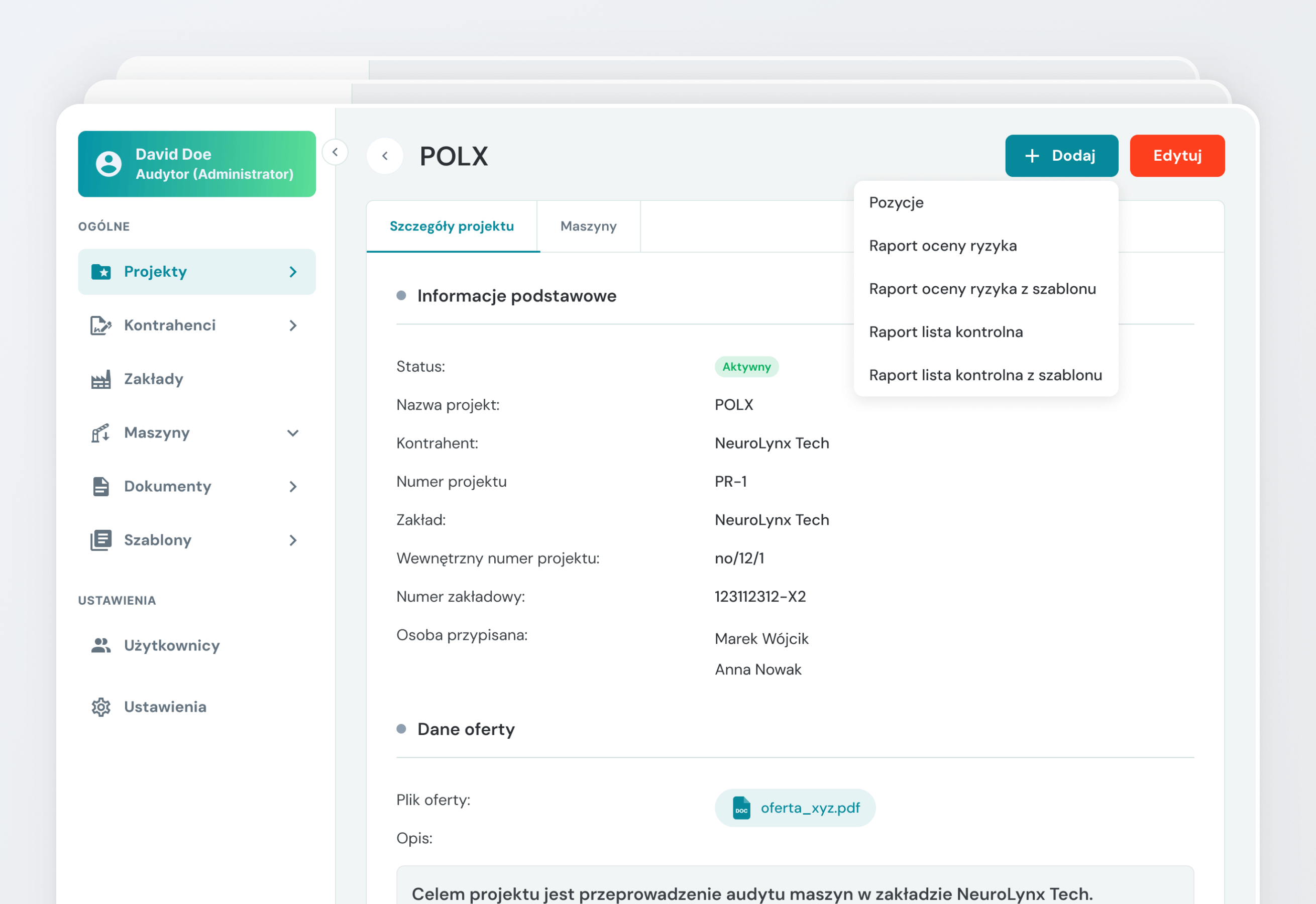Open Użytkownicy in the sidebar

[x=196, y=645]
